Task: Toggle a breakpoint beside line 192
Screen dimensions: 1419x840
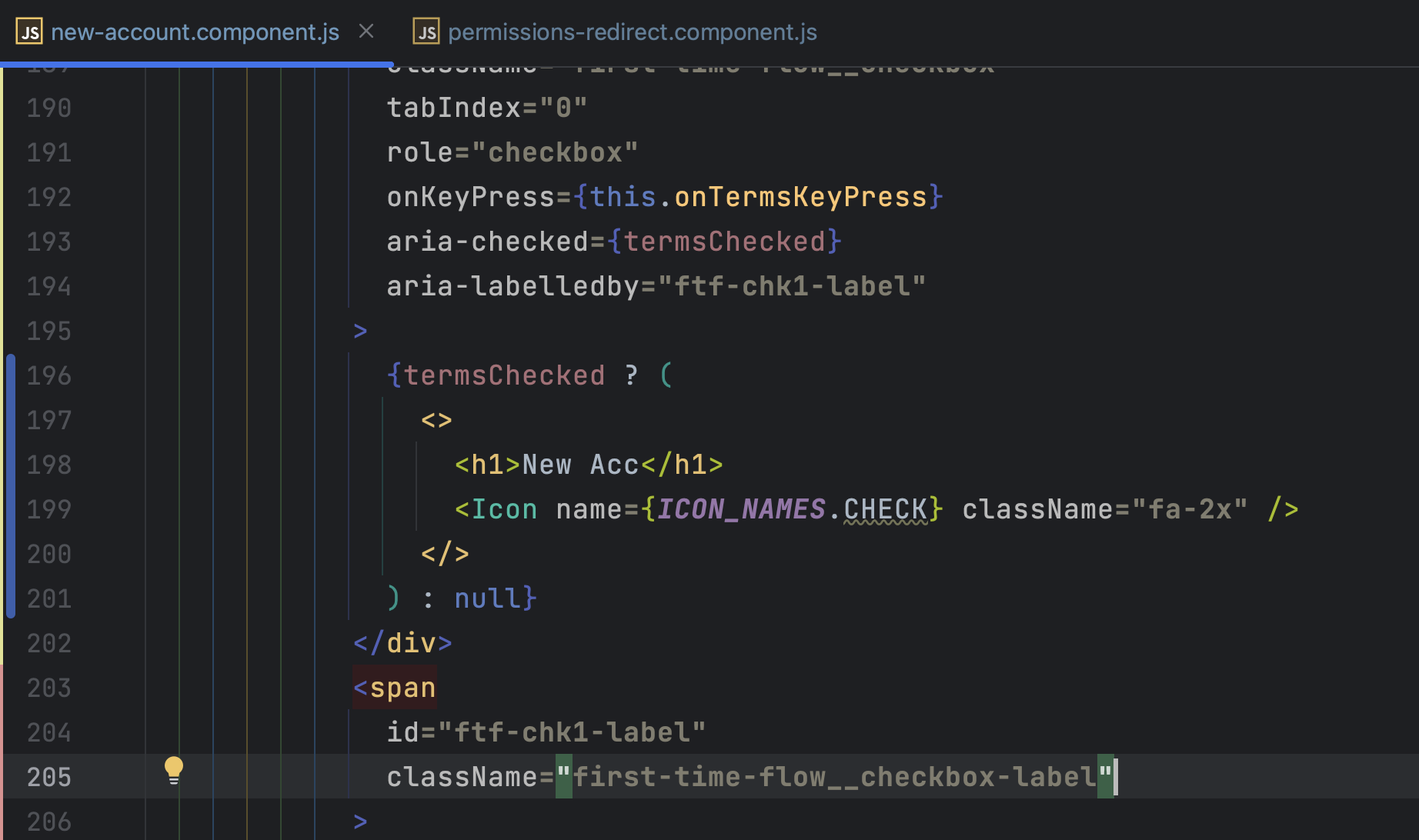Action: point(108,196)
